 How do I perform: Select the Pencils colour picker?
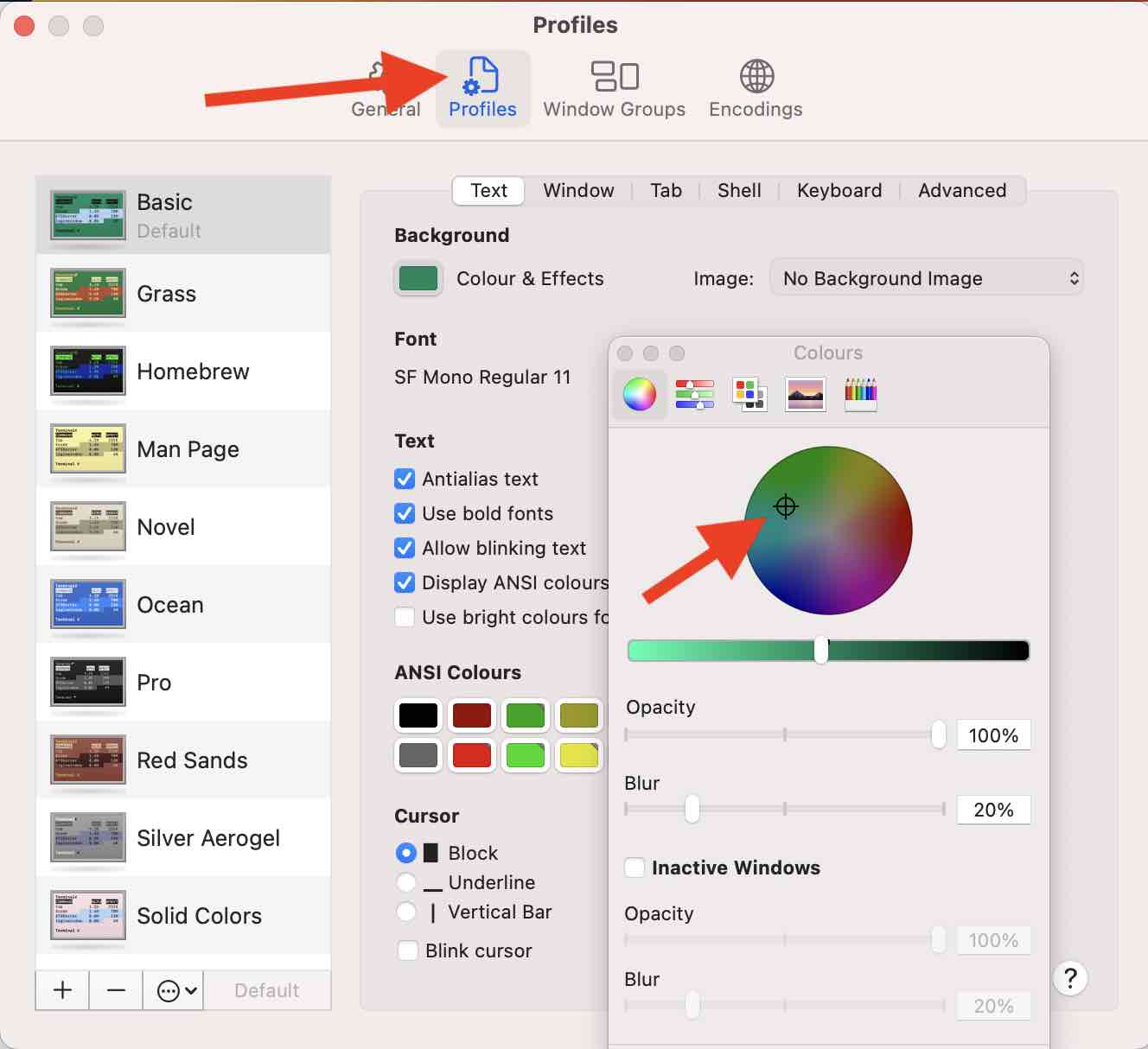[x=860, y=394]
